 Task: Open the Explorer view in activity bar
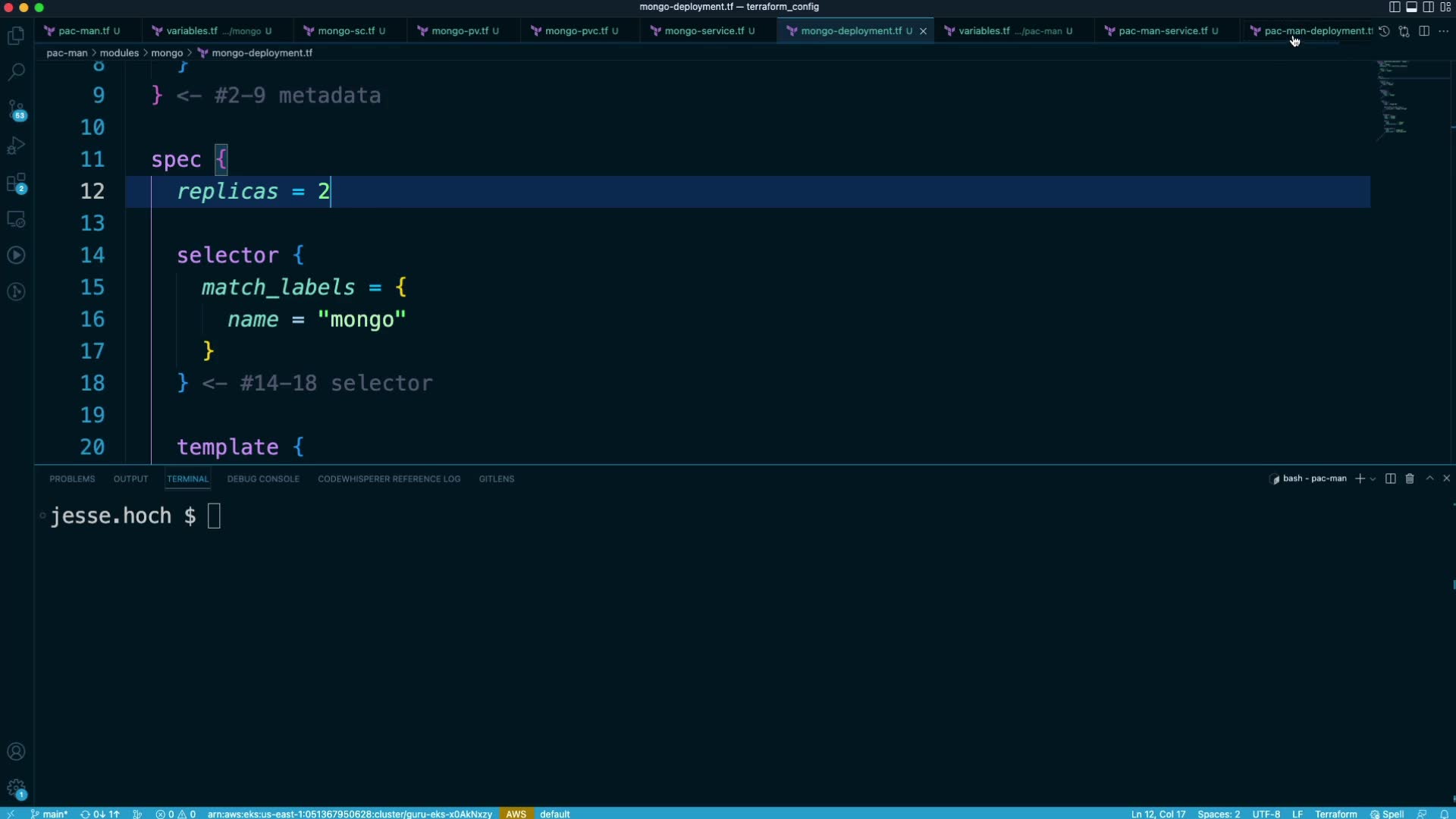pyautogui.click(x=16, y=36)
